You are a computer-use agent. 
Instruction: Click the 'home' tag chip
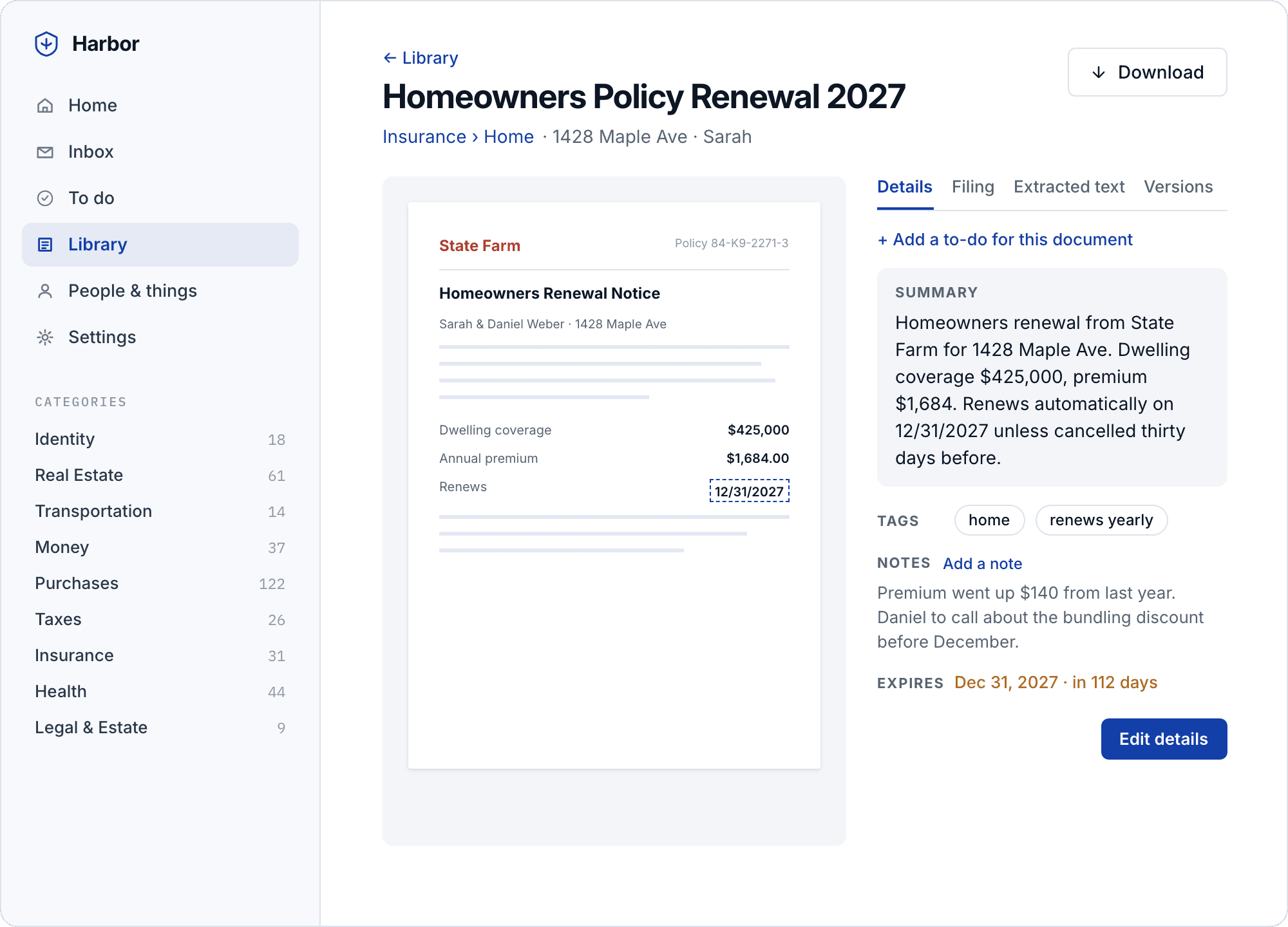(989, 520)
